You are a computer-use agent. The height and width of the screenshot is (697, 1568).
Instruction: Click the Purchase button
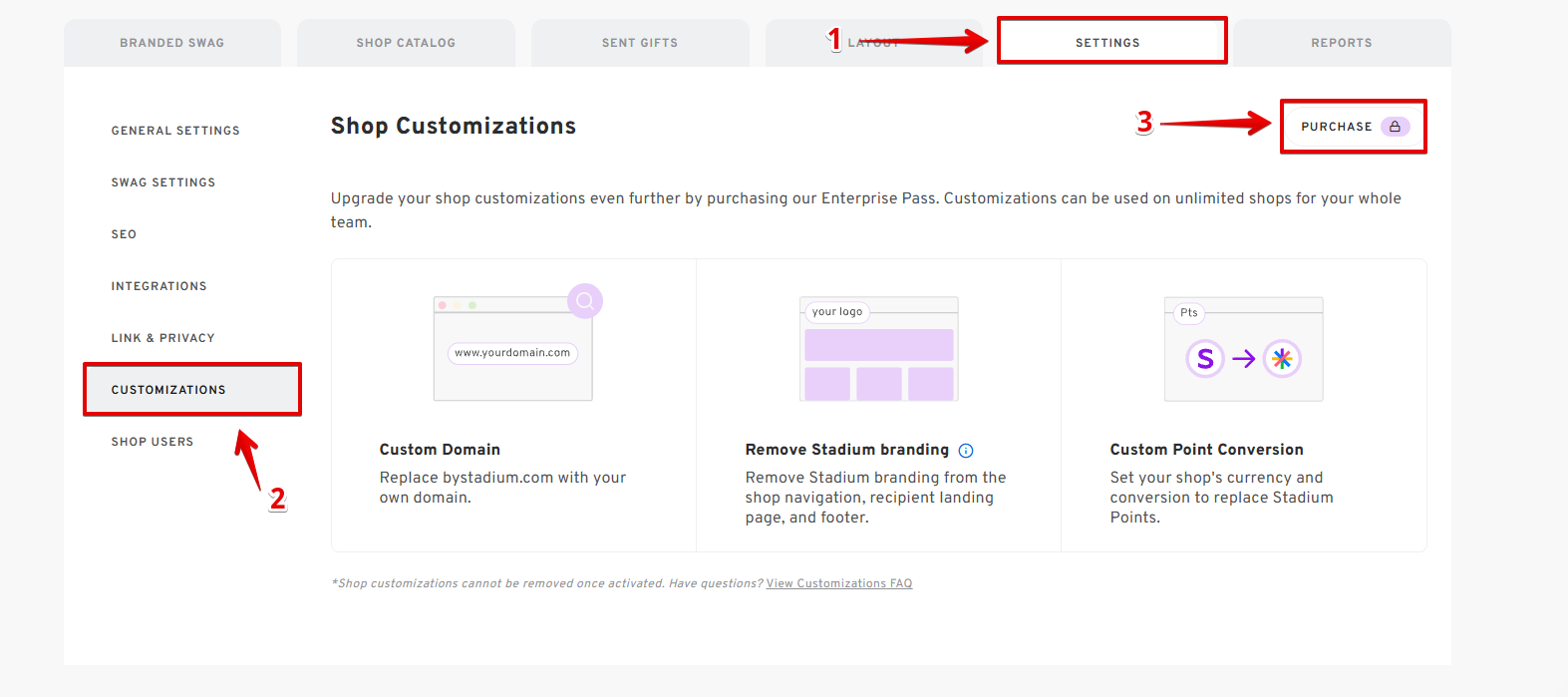1354,127
